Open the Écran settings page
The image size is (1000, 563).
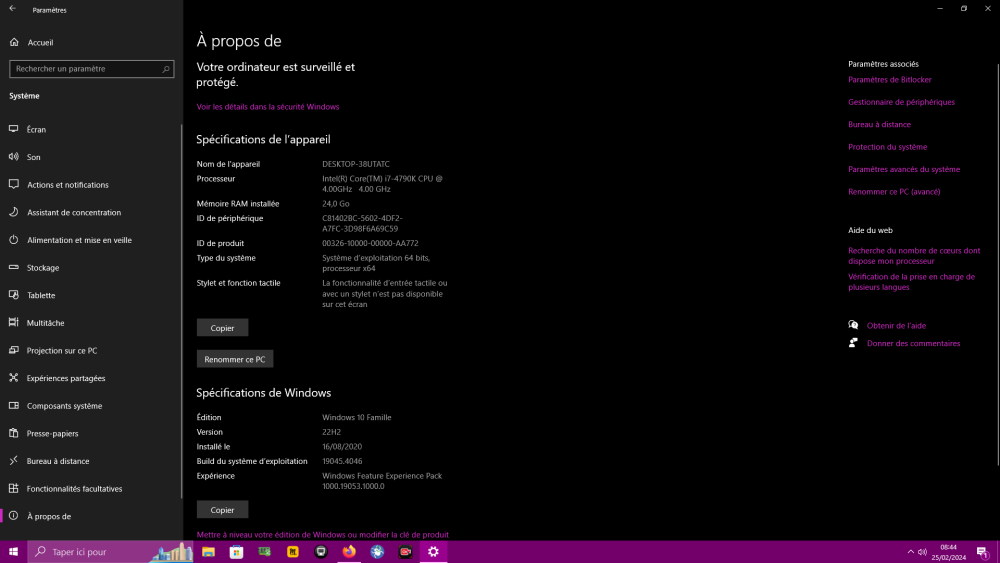pos(36,129)
